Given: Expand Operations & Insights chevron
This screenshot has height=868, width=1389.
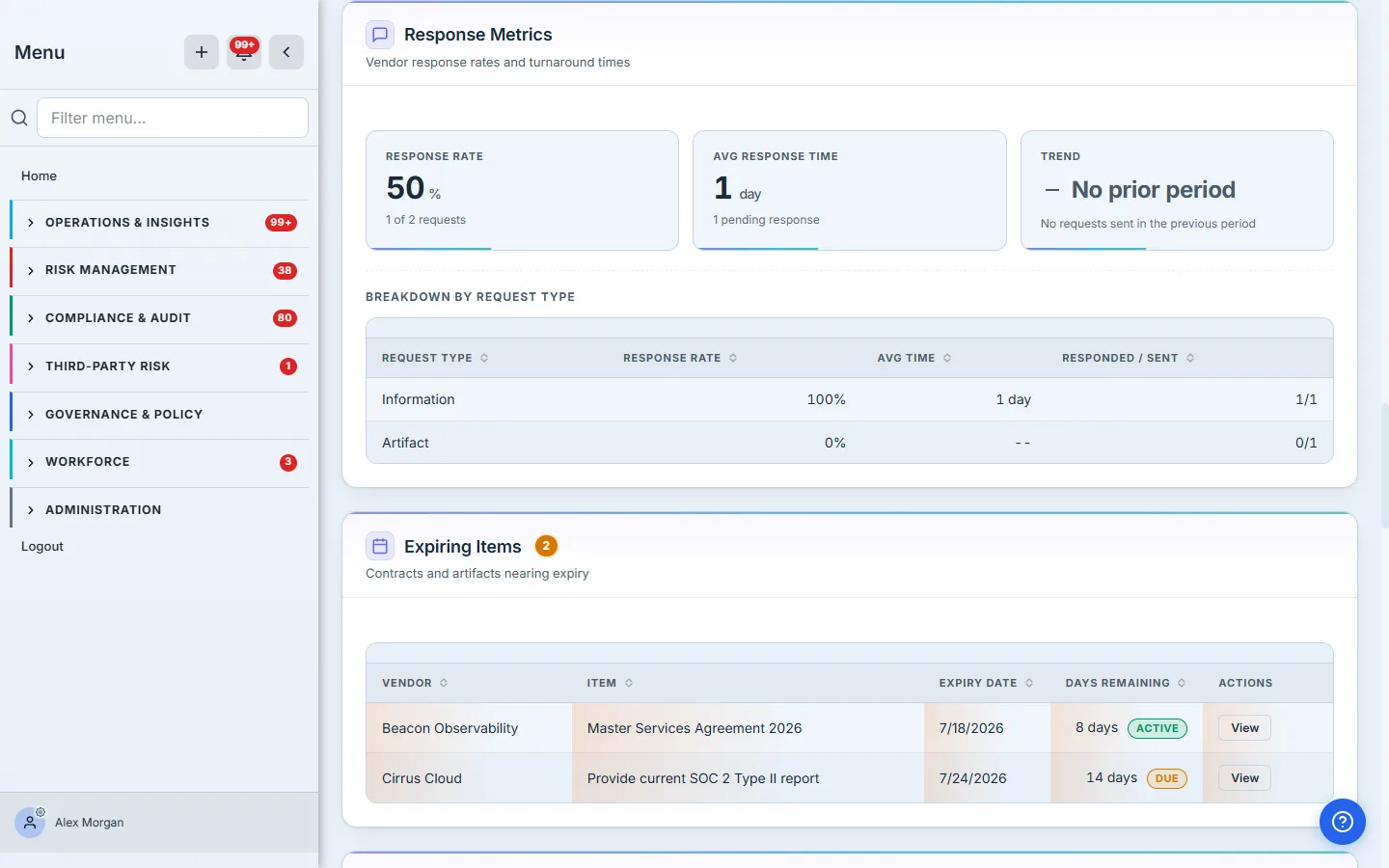Looking at the screenshot, I should click(31, 223).
